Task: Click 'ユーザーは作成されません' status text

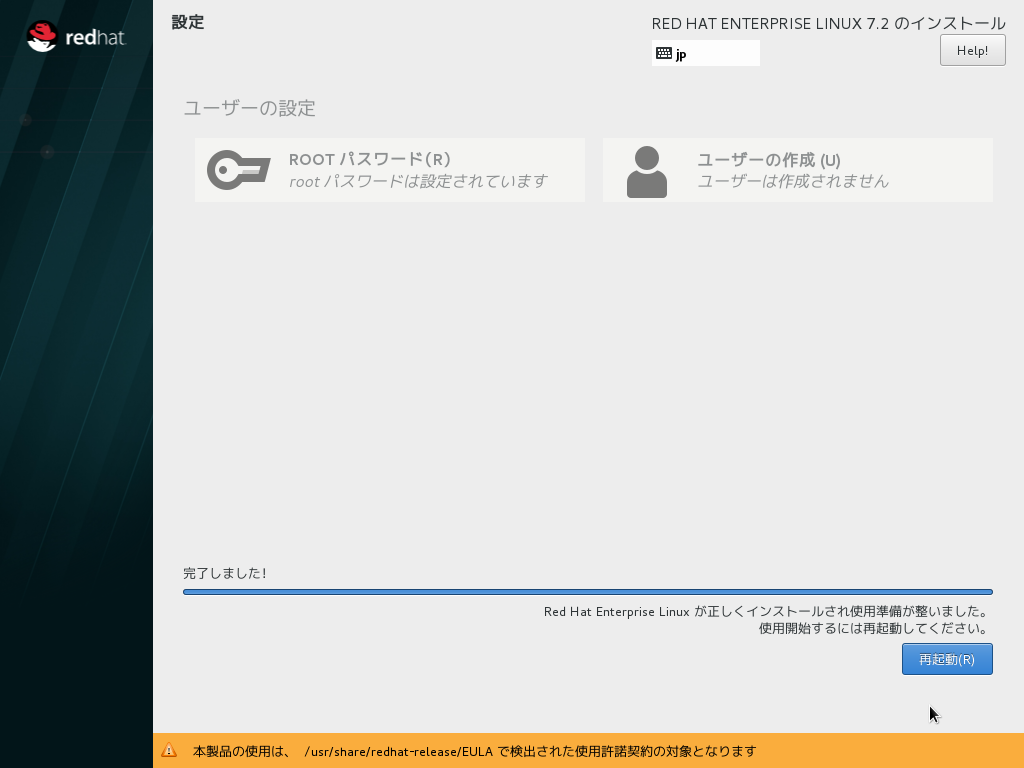Action: pyautogui.click(x=793, y=181)
